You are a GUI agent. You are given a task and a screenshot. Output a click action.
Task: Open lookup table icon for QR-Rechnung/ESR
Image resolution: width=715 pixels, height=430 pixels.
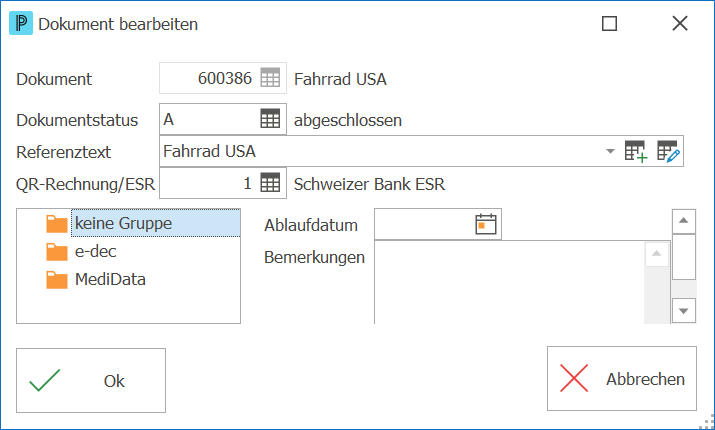point(270,183)
